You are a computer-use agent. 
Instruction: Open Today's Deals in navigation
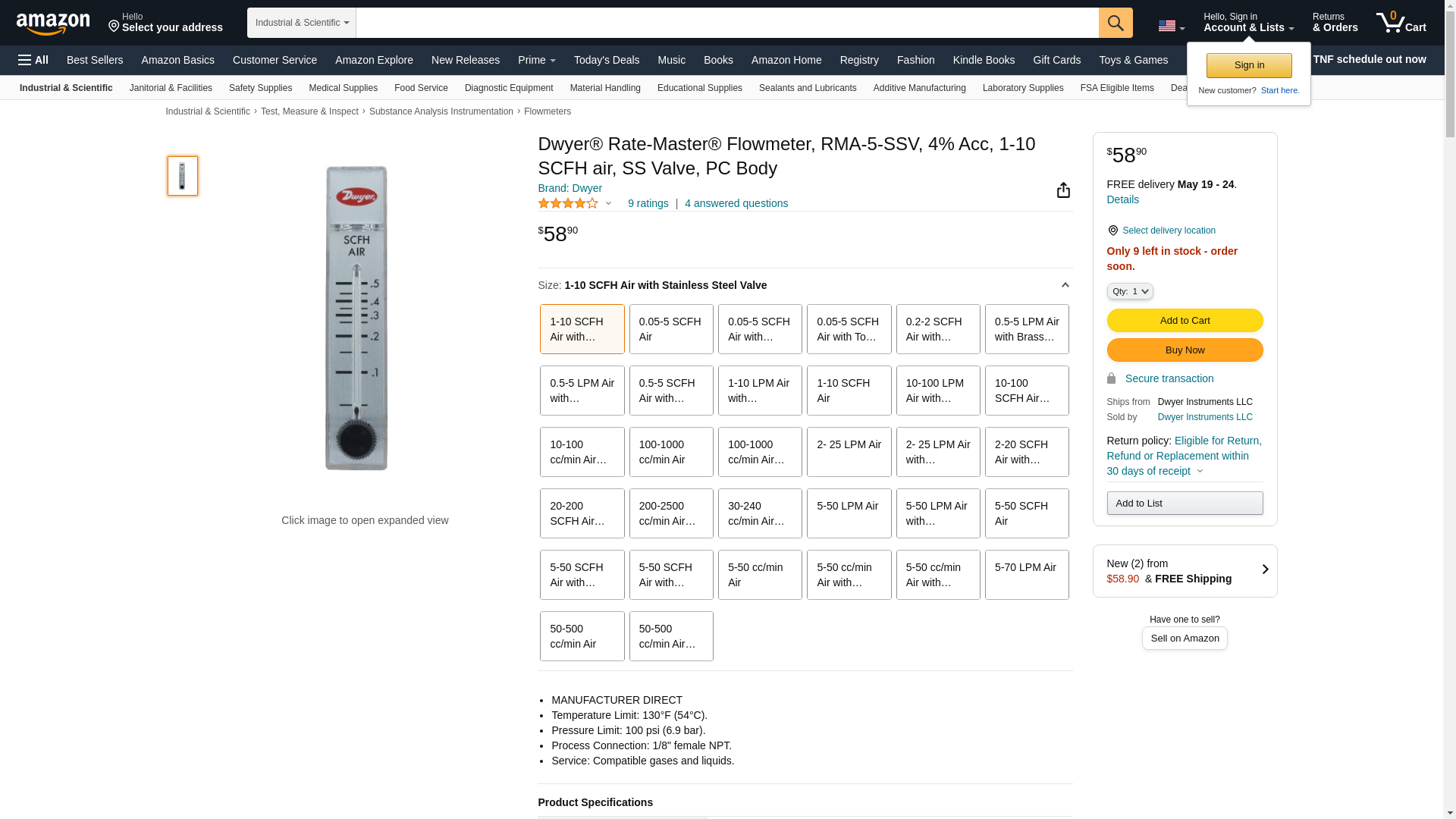click(606, 60)
